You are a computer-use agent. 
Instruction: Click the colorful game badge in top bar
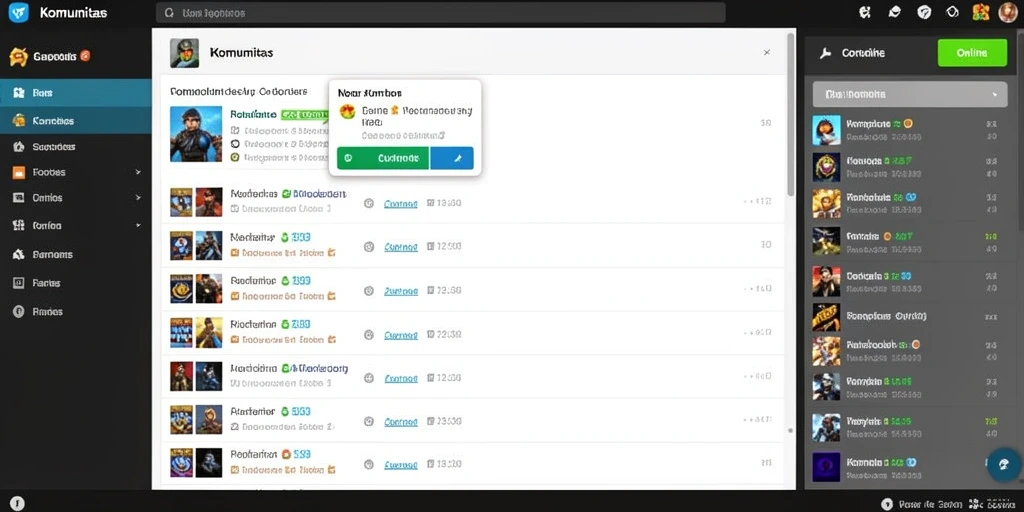[981, 12]
